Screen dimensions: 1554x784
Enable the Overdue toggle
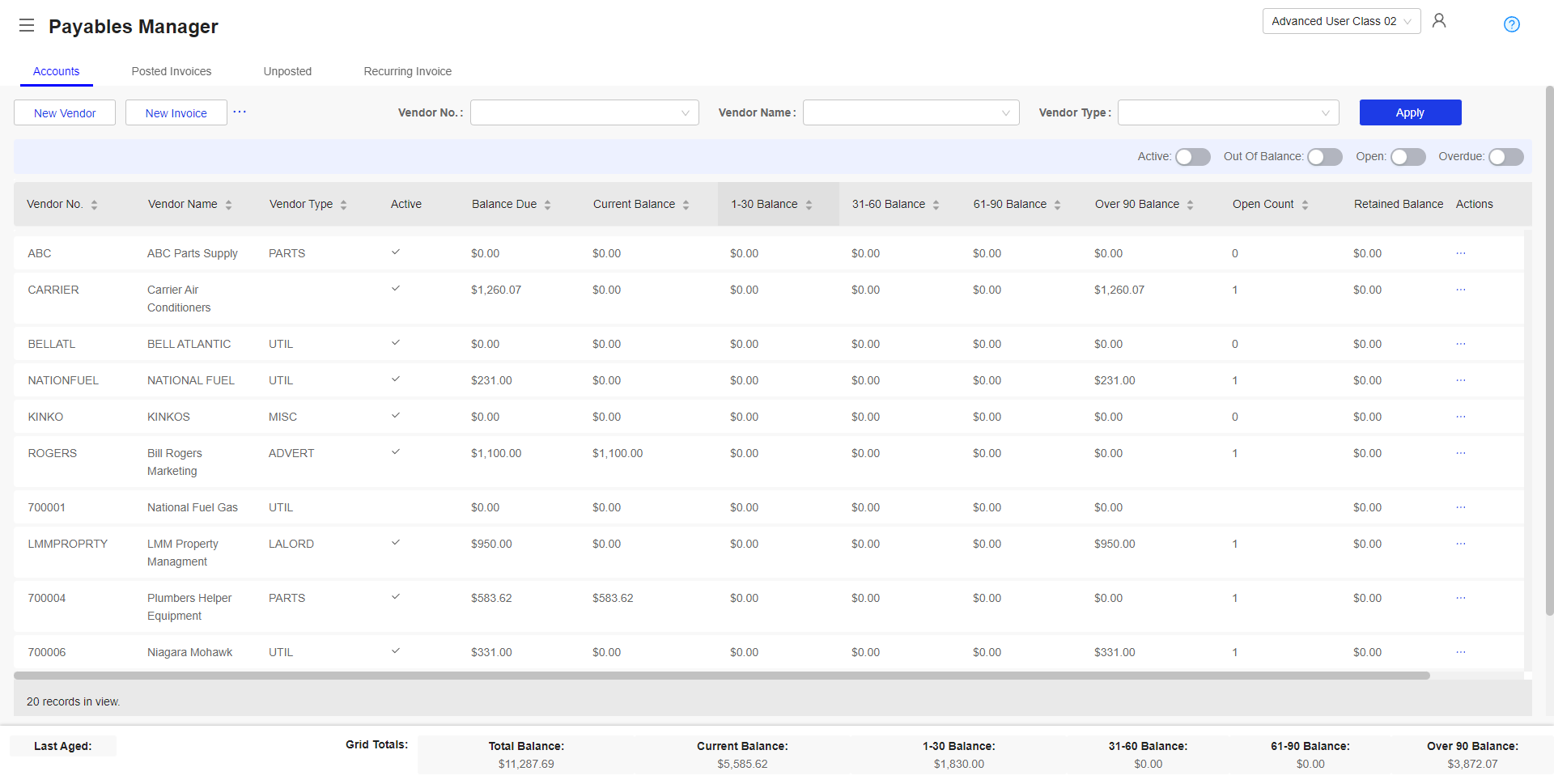[1506, 157]
